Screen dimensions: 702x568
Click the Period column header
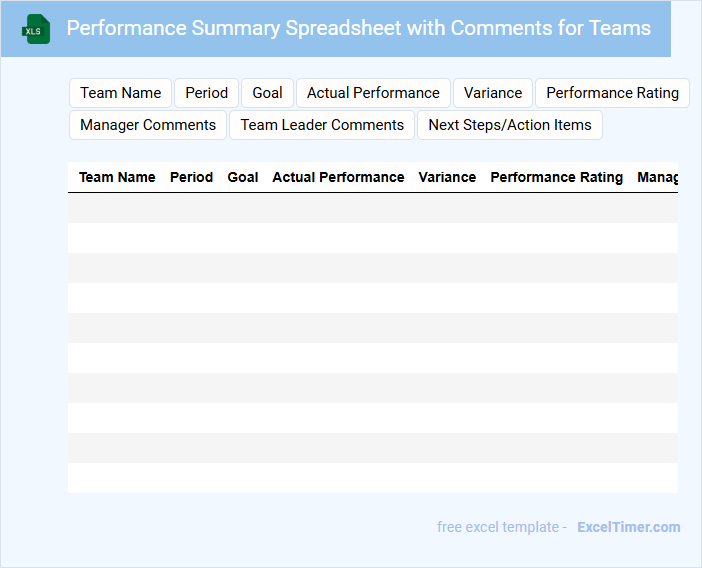[191, 177]
